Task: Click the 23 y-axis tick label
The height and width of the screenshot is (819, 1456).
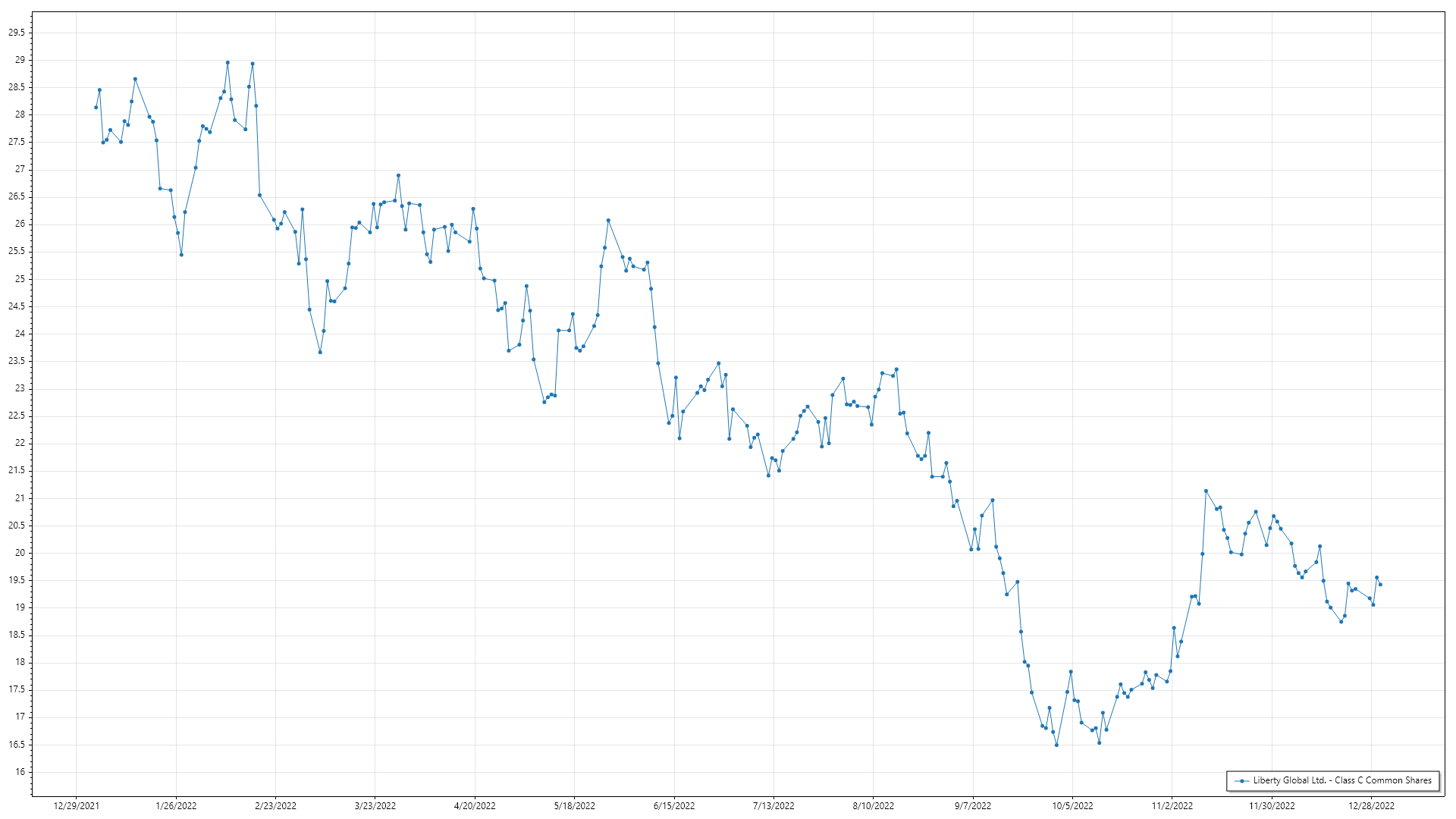Action: (x=19, y=388)
